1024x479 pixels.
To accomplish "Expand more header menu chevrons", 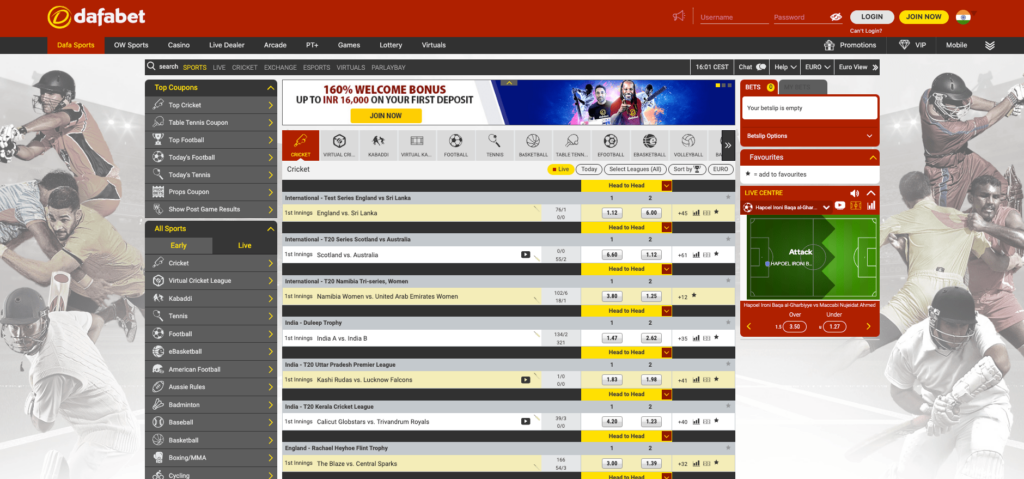I will [990, 45].
